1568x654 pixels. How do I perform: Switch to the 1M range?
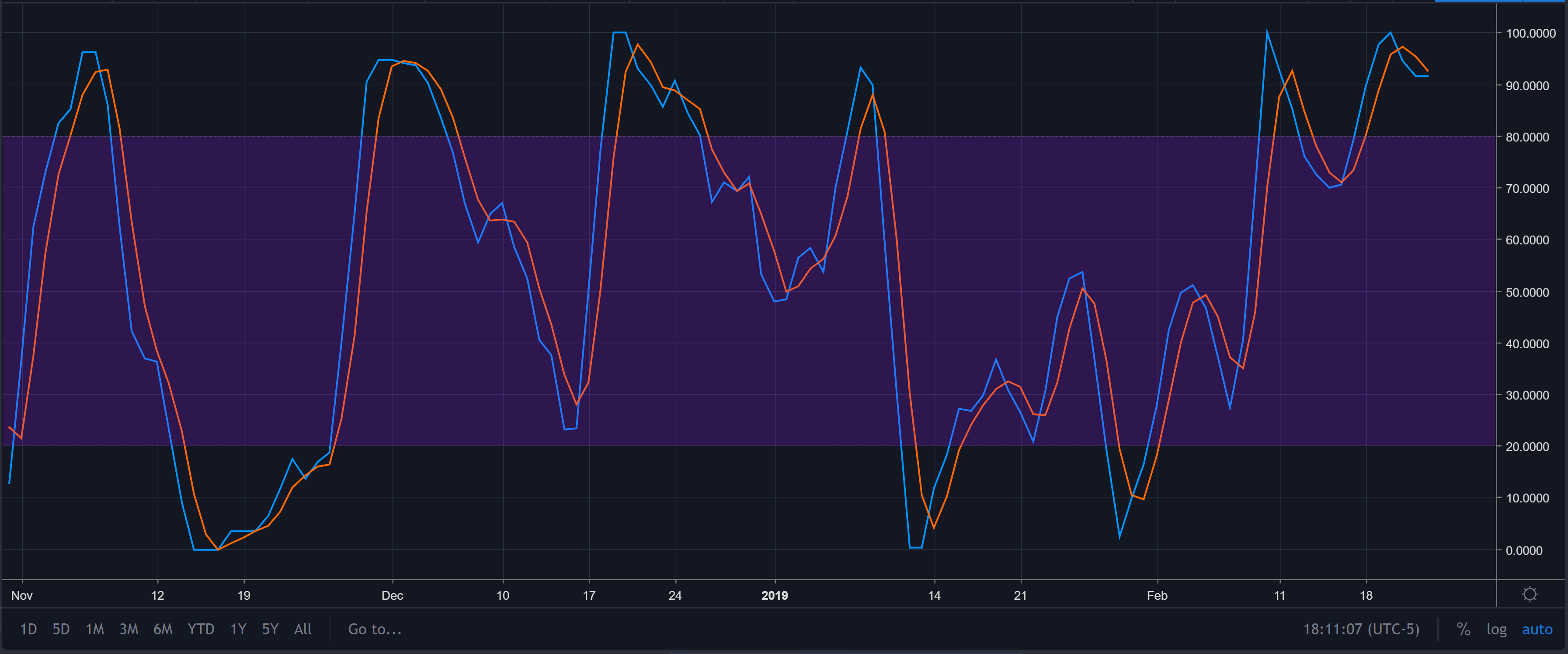[x=95, y=630]
